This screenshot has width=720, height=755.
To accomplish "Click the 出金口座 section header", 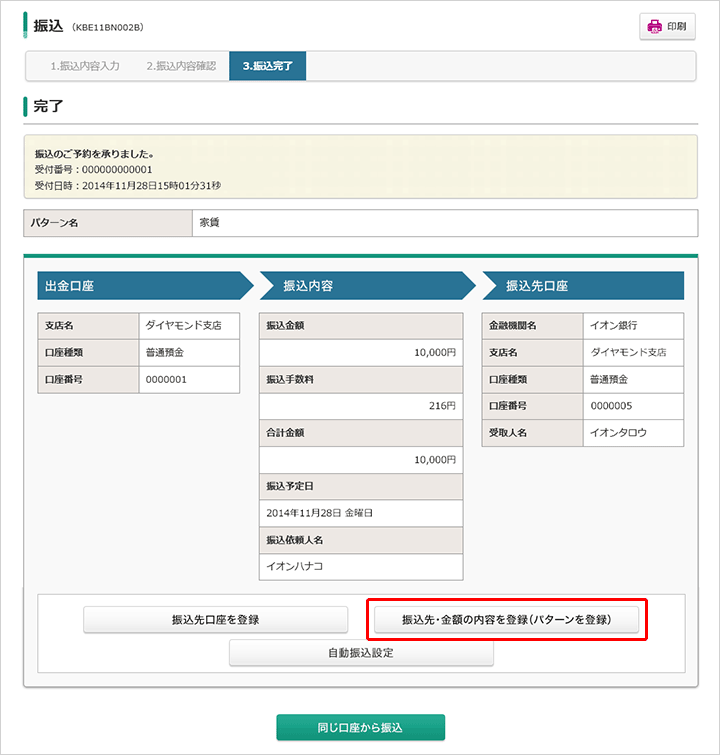I will pyautogui.click(x=145, y=286).
